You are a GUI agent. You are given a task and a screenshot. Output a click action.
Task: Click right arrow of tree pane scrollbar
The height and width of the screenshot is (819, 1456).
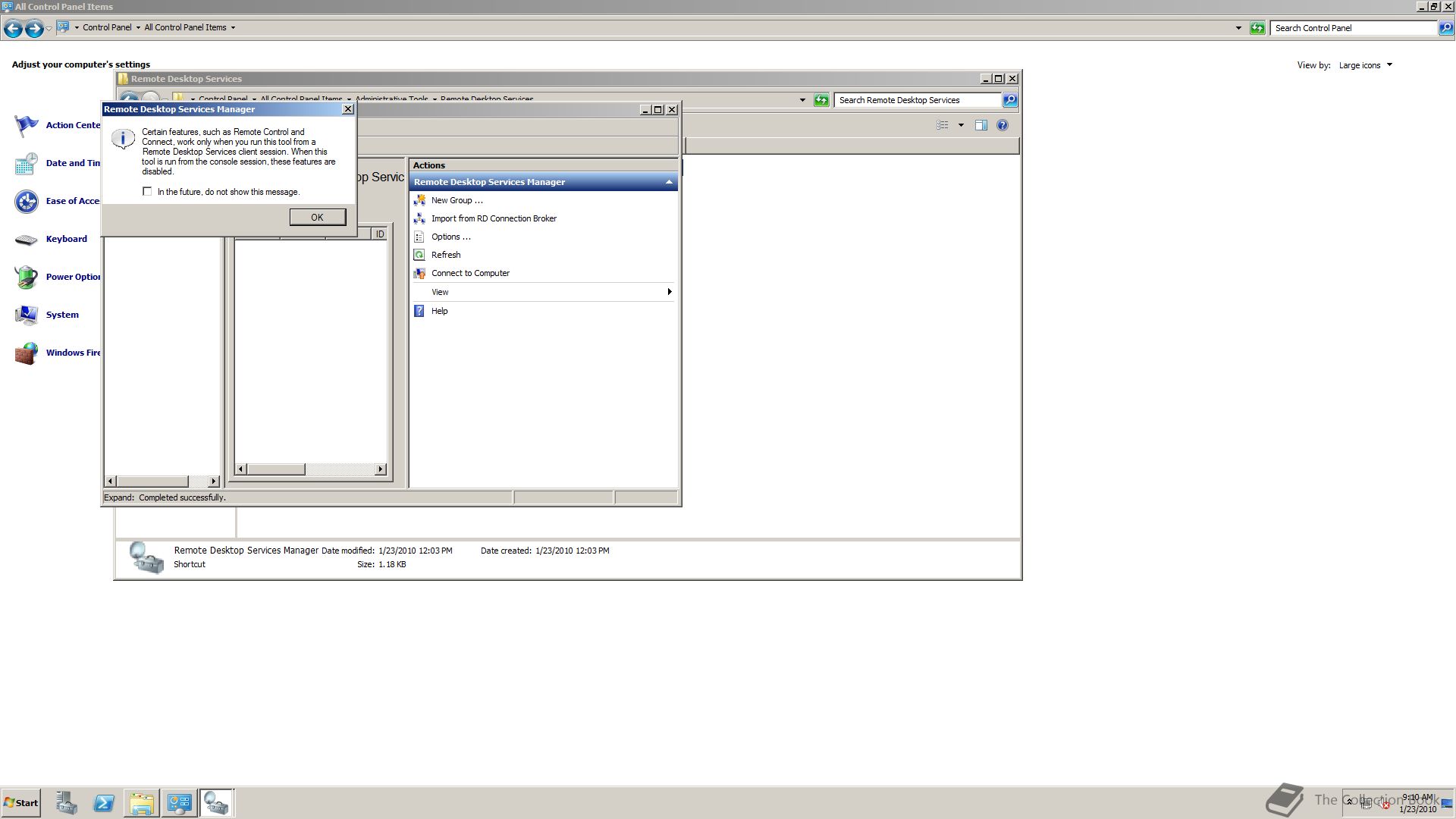coord(213,482)
